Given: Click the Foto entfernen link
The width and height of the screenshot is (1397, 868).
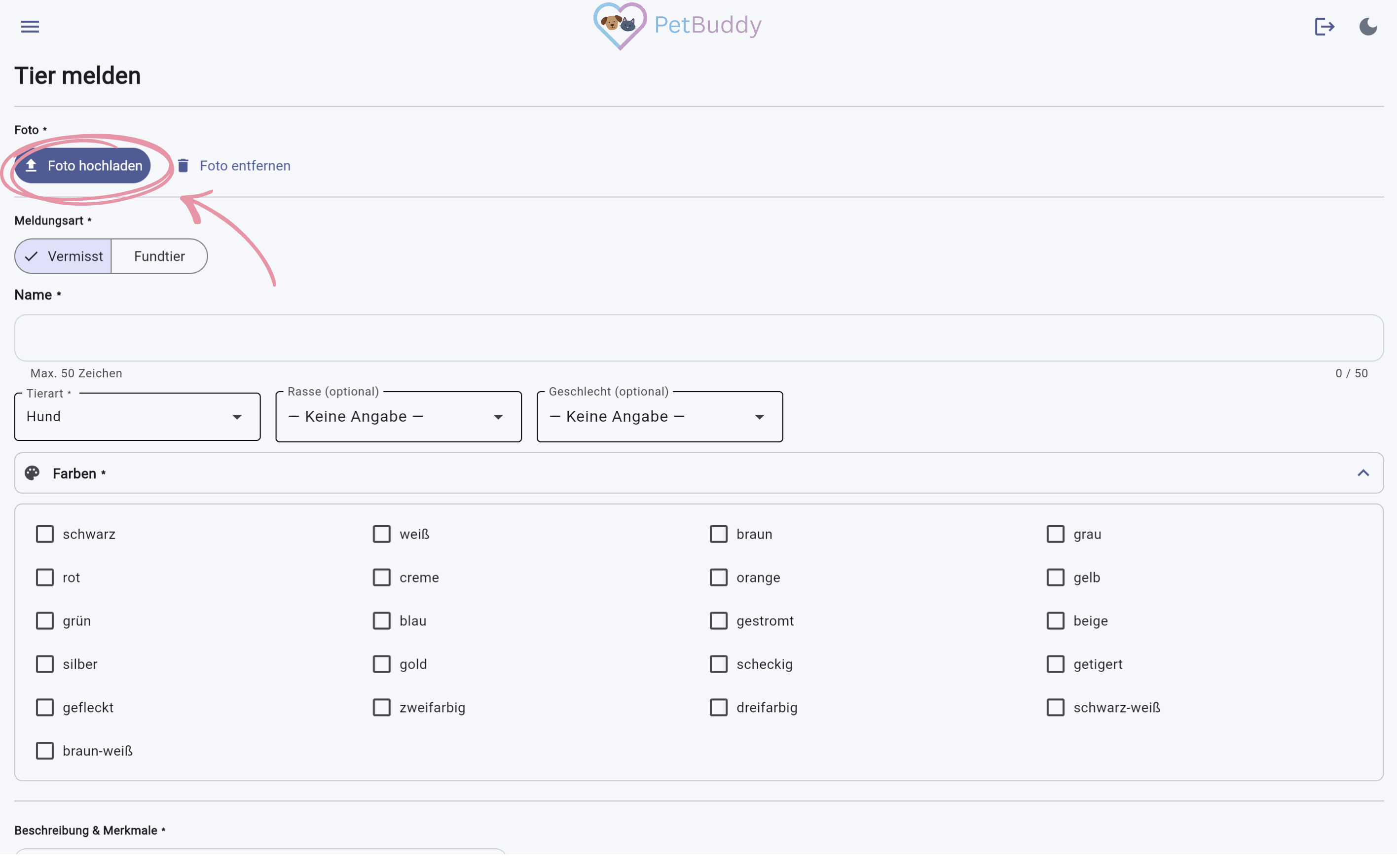Looking at the screenshot, I should tap(245, 166).
